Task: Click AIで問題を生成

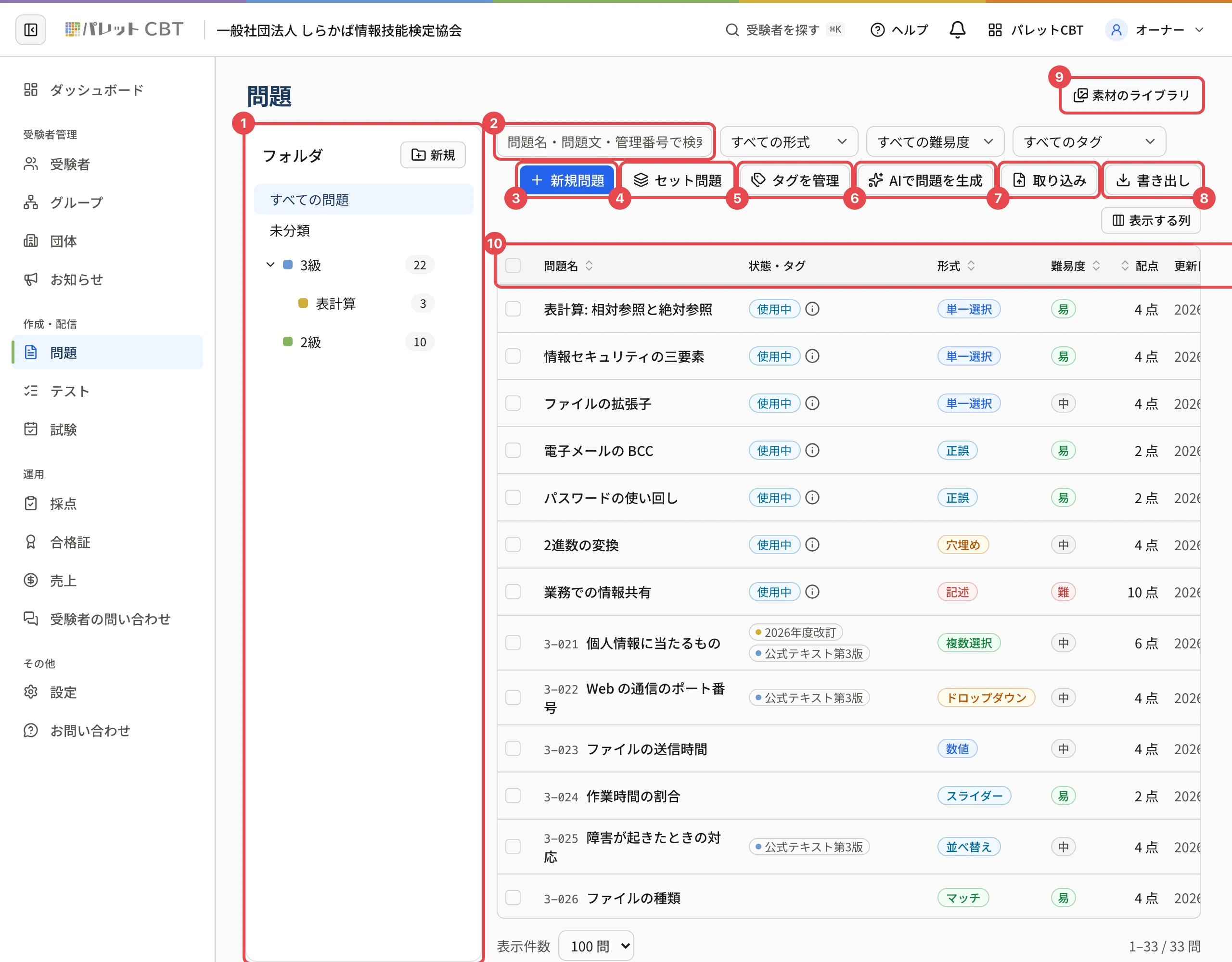Action: tap(925, 180)
